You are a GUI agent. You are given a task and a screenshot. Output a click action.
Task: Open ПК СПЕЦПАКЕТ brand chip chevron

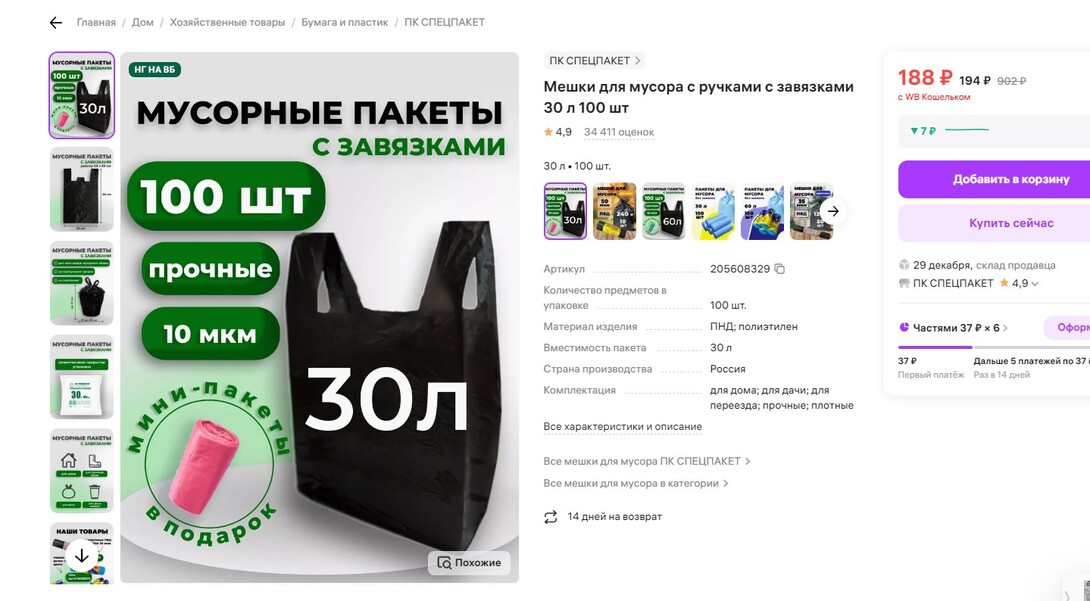[x=637, y=60]
